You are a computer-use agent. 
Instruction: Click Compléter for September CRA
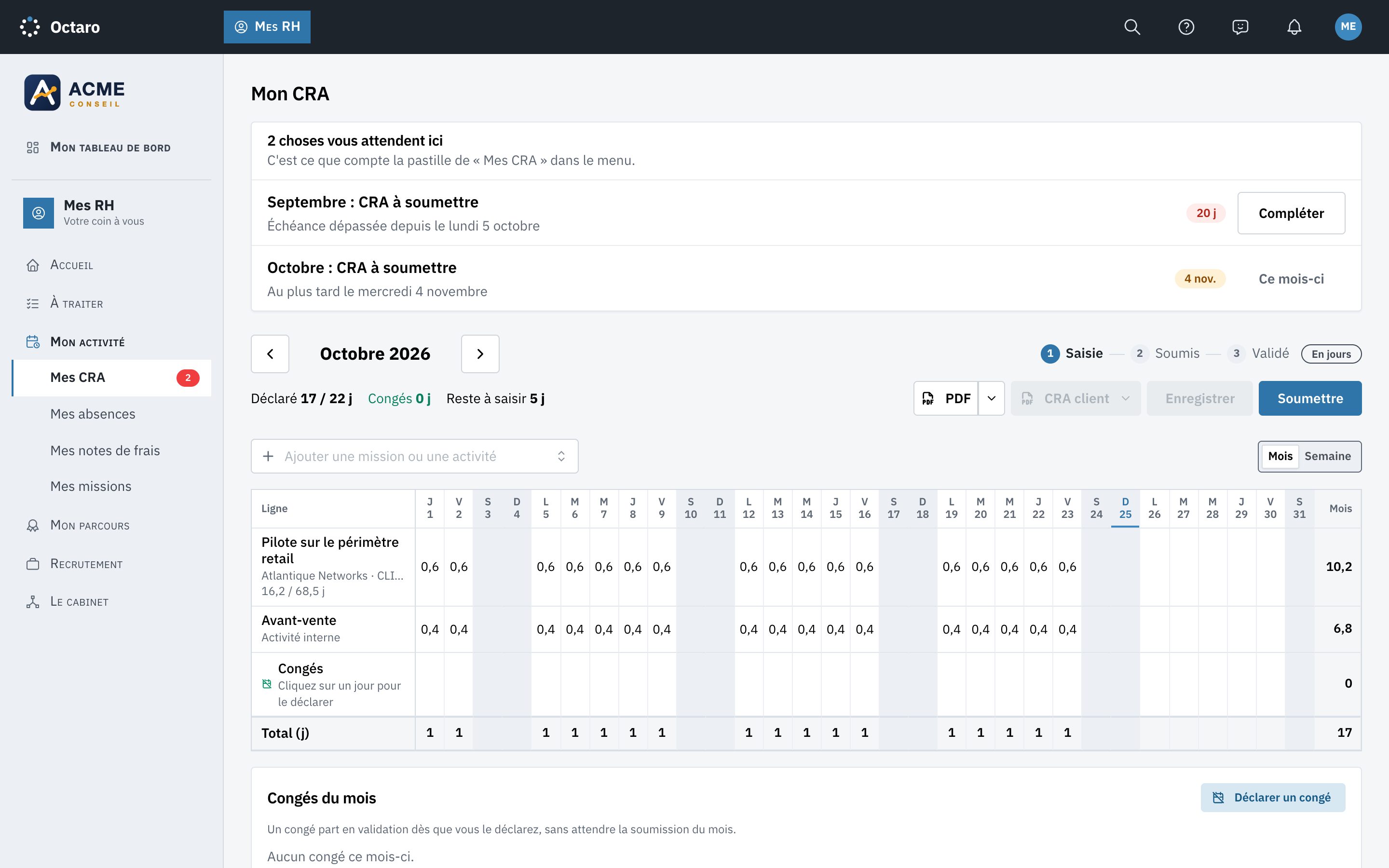click(1291, 213)
